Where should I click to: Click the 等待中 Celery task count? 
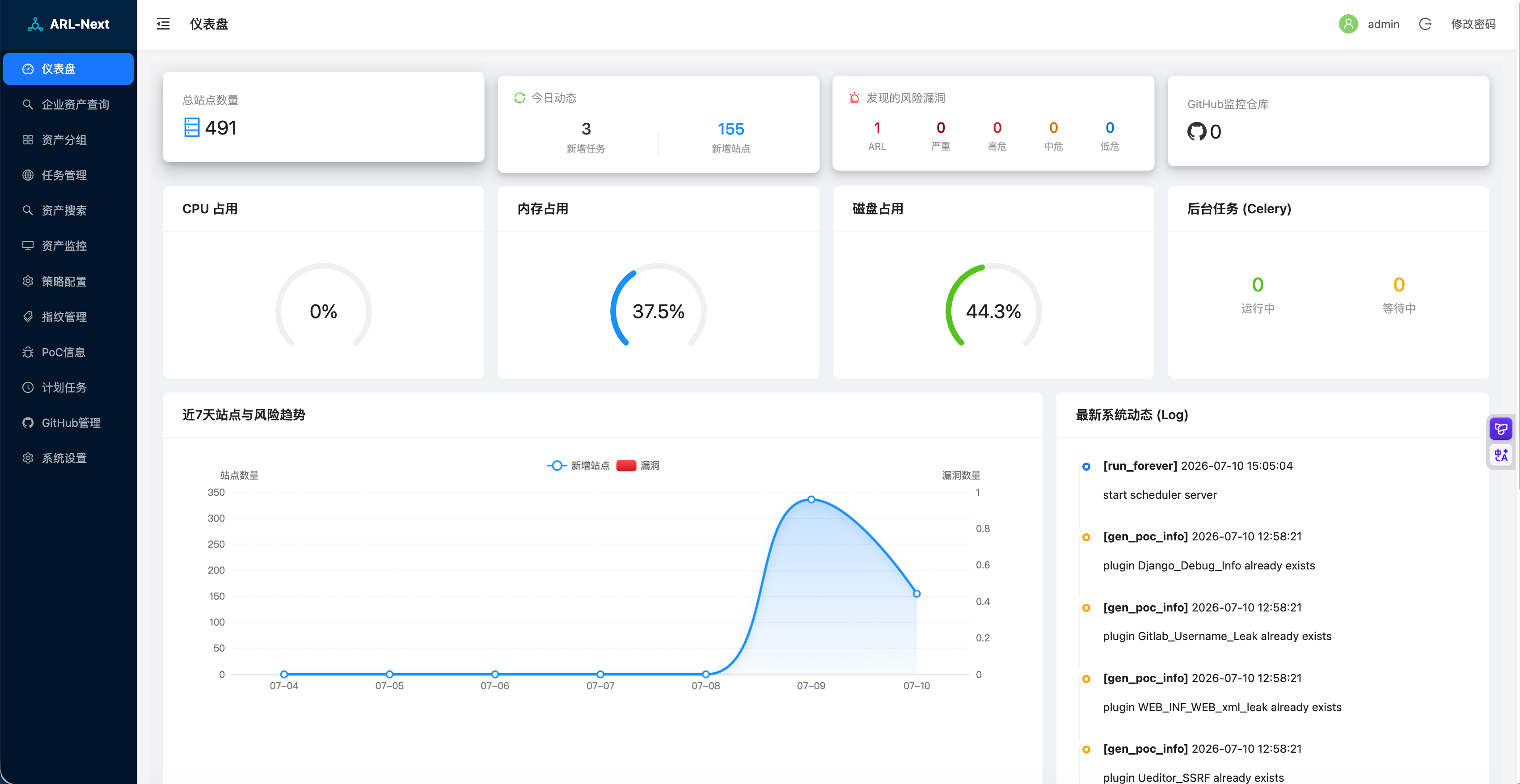[1398, 285]
